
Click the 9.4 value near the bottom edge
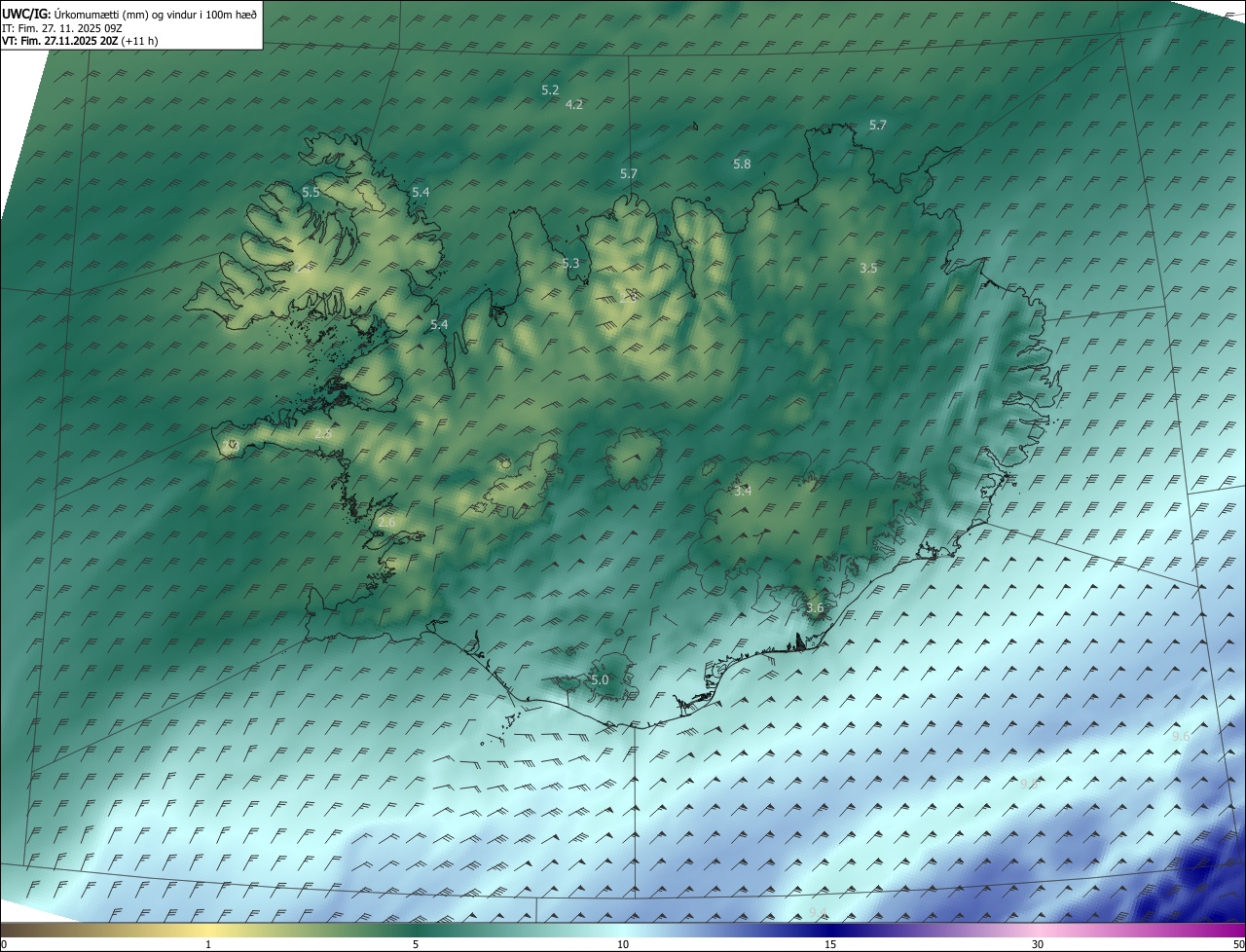[818, 912]
